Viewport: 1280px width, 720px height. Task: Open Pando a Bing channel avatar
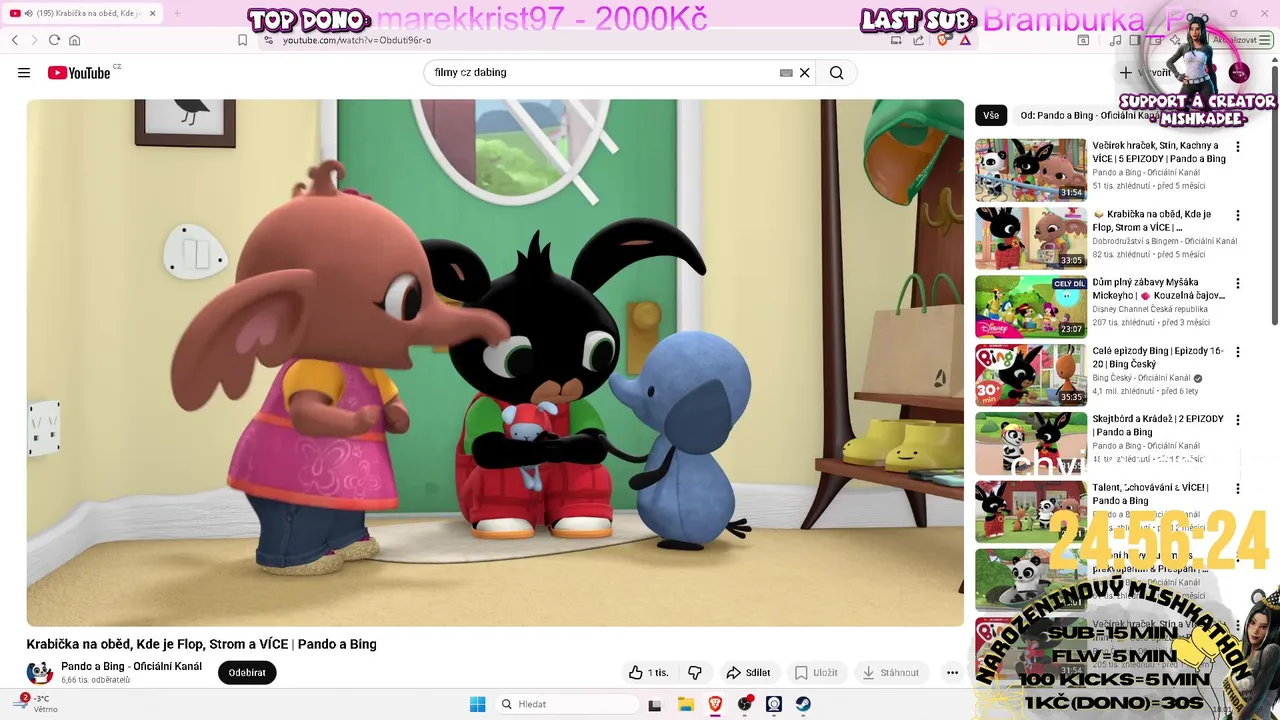click(39, 673)
